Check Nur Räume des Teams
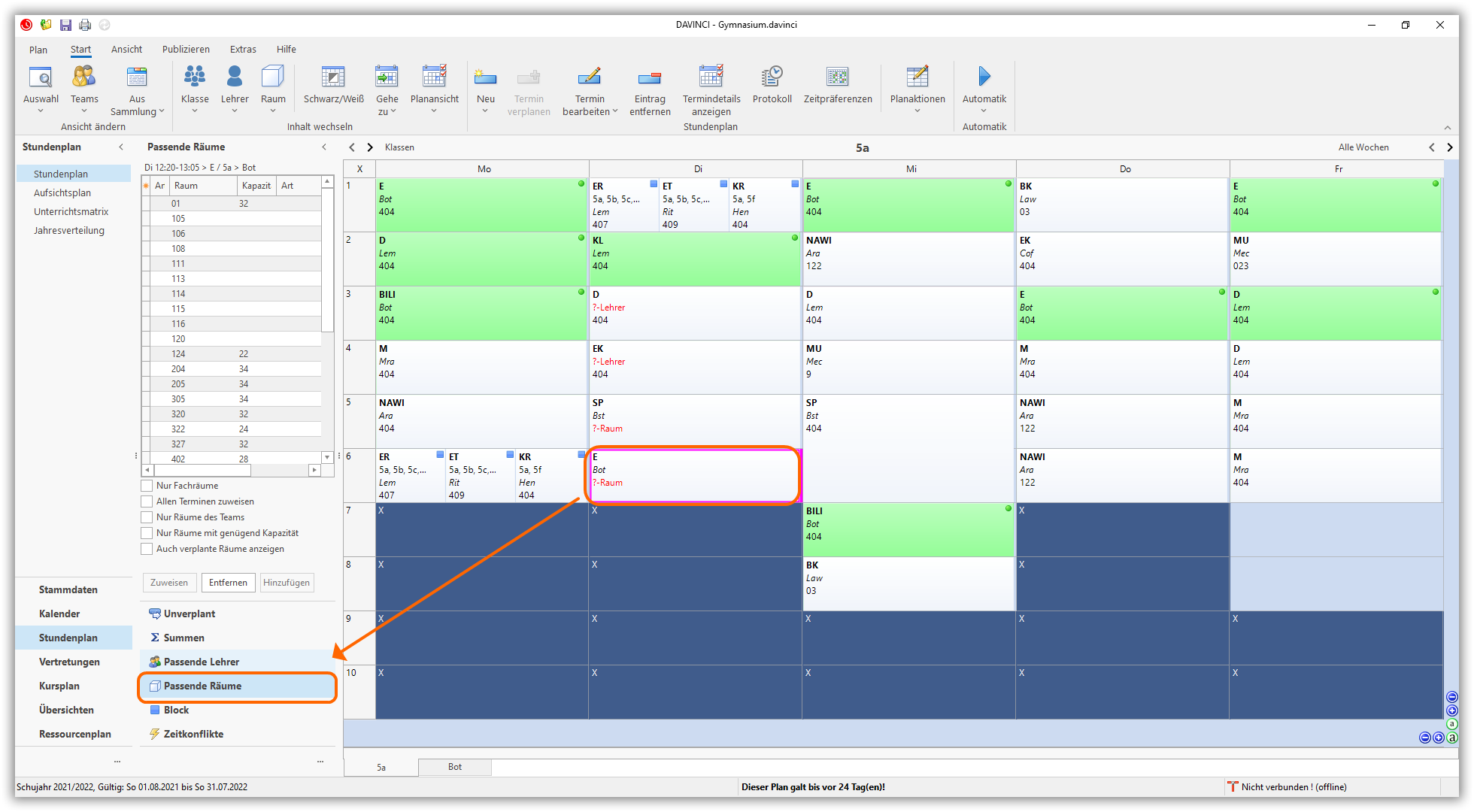 [x=147, y=517]
